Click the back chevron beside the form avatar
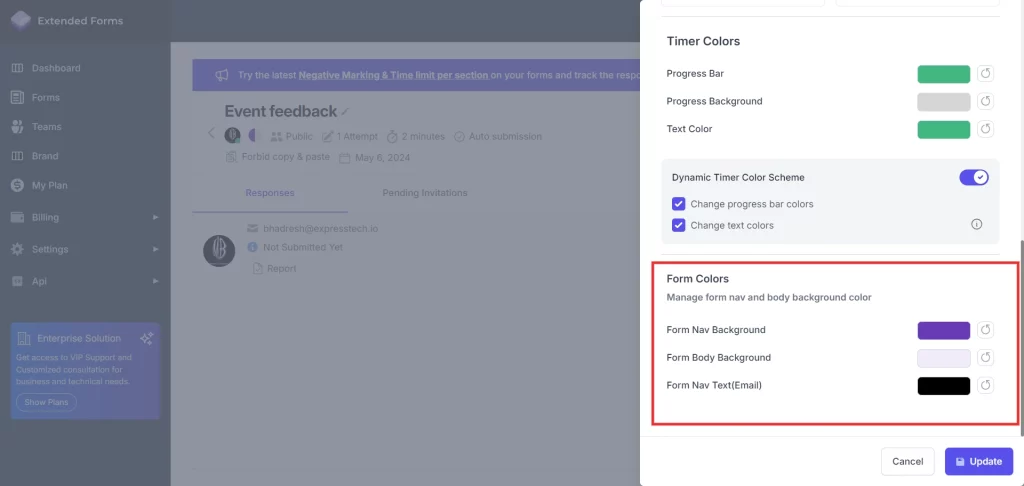 211,133
